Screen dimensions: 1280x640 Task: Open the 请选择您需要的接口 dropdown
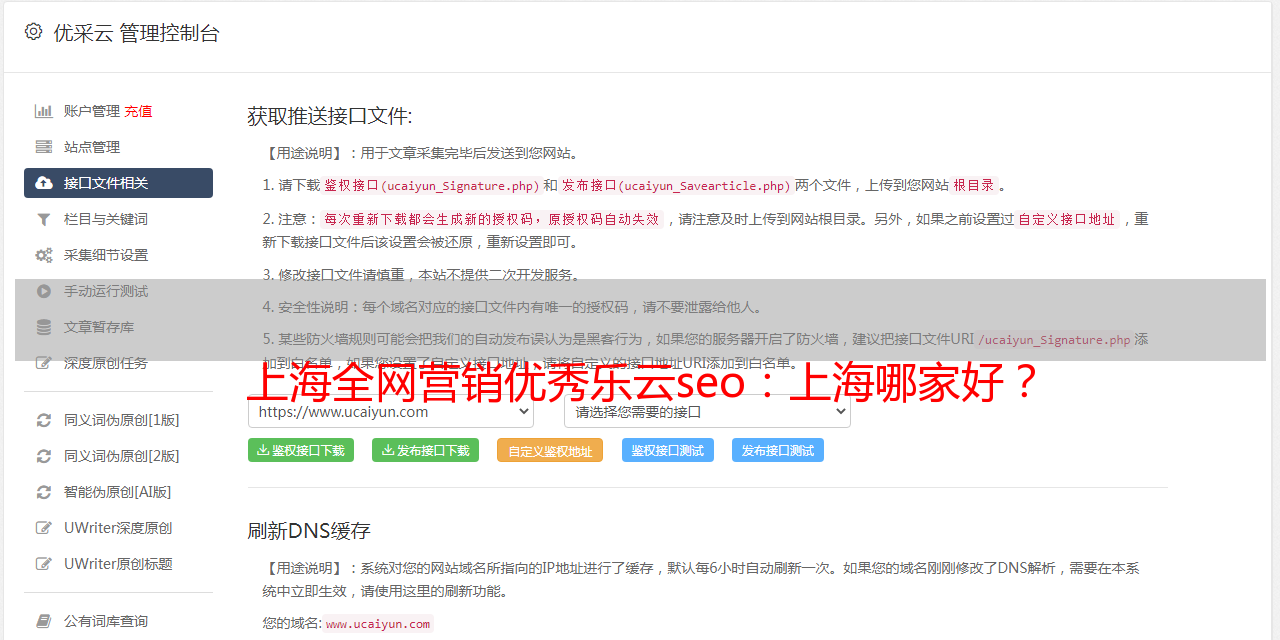[707, 411]
